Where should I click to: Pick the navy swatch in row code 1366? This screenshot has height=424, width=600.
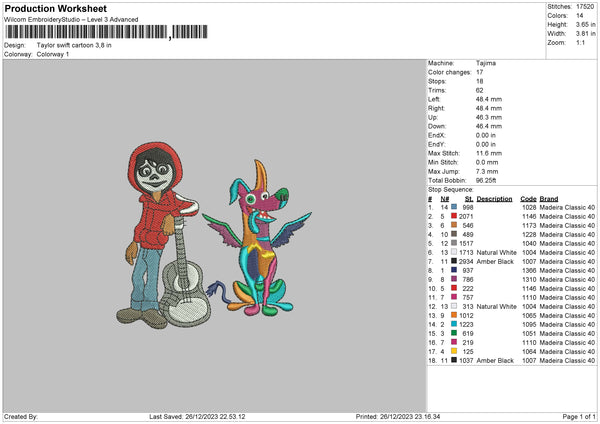pos(454,270)
